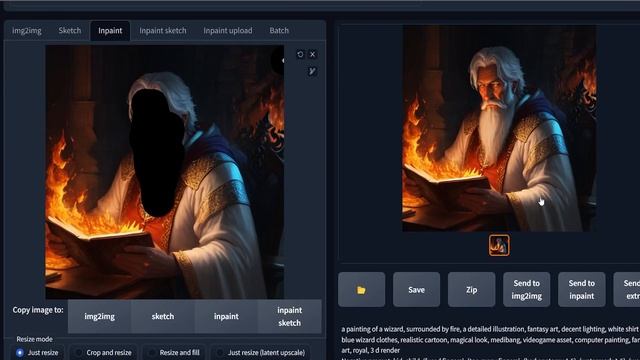Remove the inpaint canvas image

[313, 54]
